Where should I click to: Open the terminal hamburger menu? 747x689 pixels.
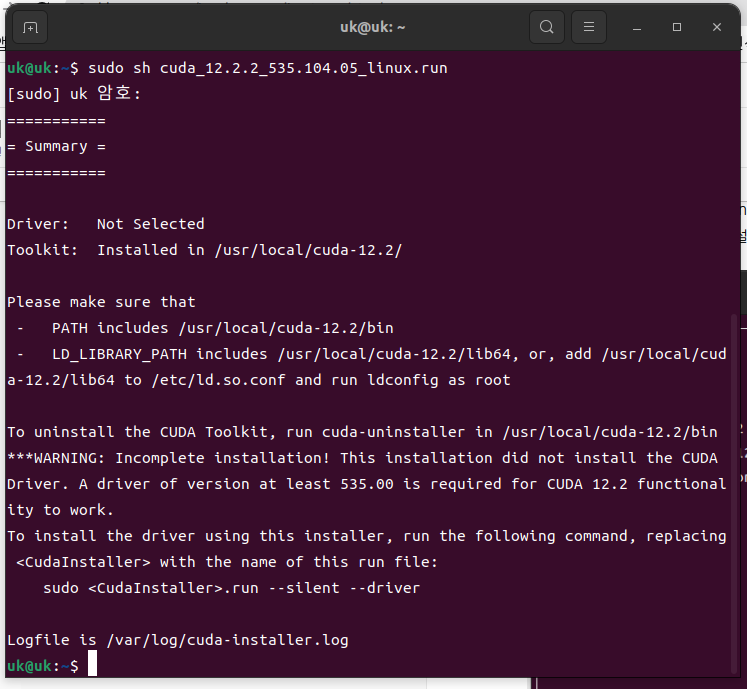(588, 27)
